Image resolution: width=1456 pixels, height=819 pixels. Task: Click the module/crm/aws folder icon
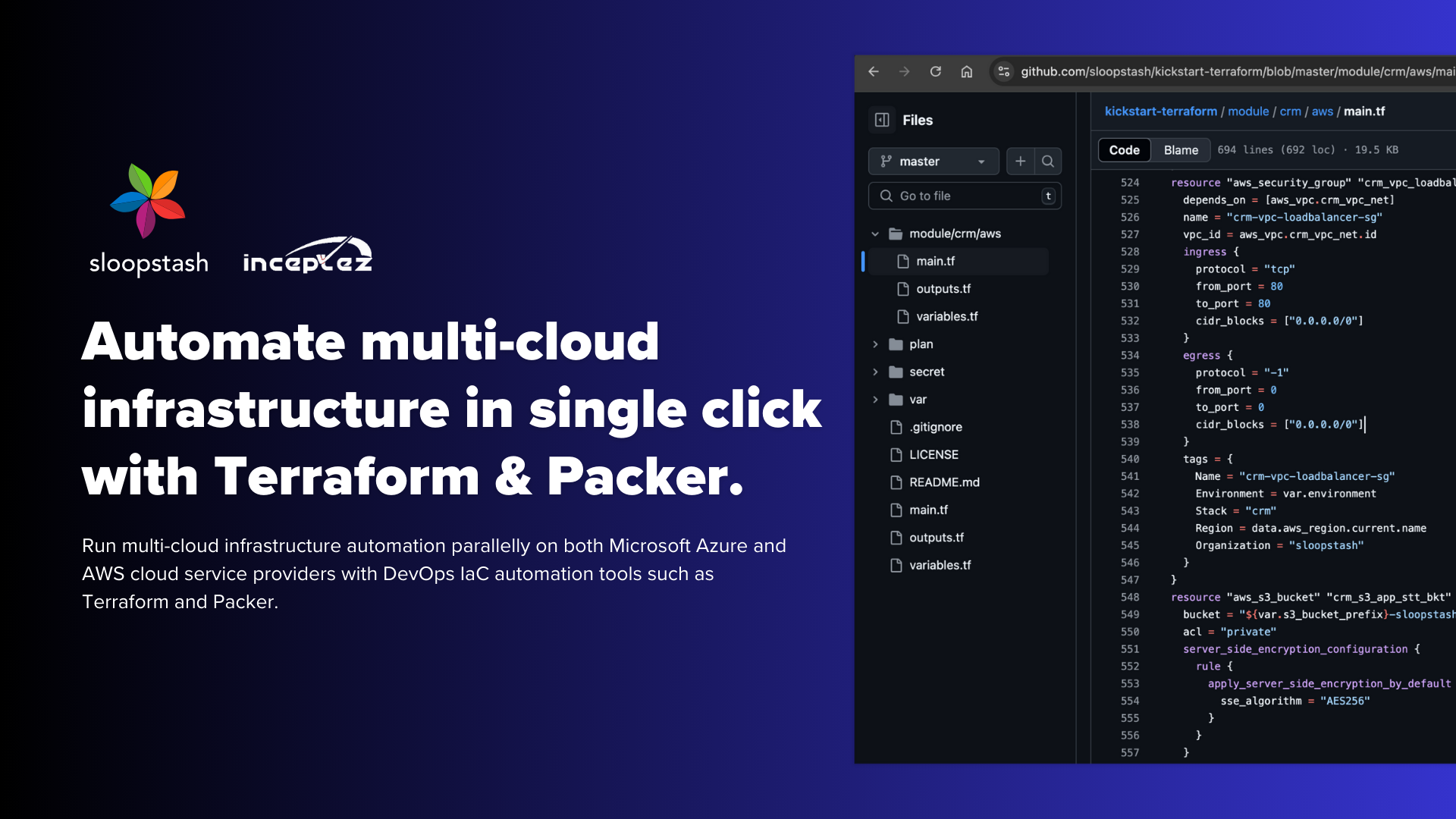[896, 234]
